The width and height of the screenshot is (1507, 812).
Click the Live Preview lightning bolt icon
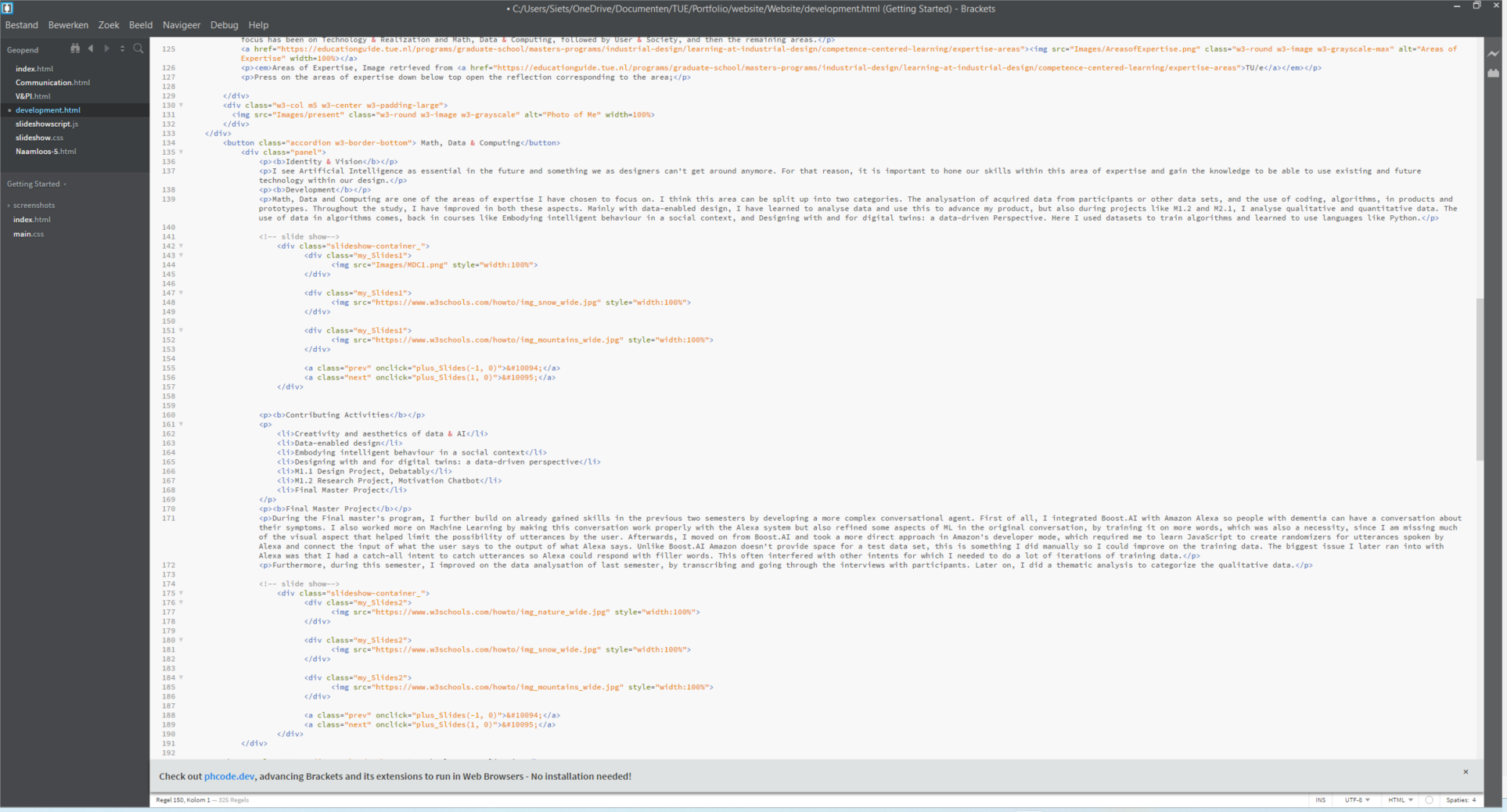click(x=1493, y=54)
